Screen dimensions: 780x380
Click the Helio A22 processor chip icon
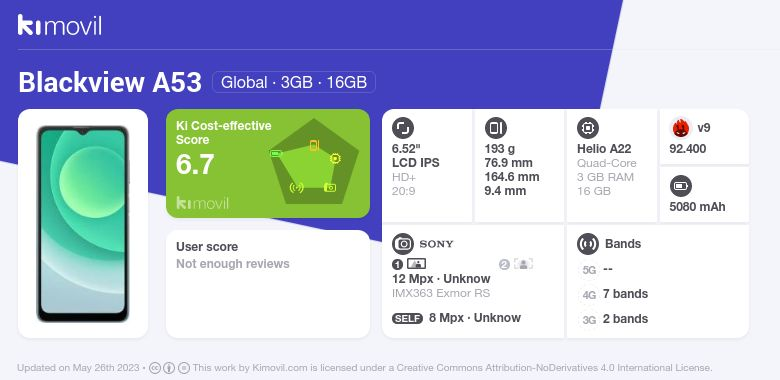tap(588, 128)
